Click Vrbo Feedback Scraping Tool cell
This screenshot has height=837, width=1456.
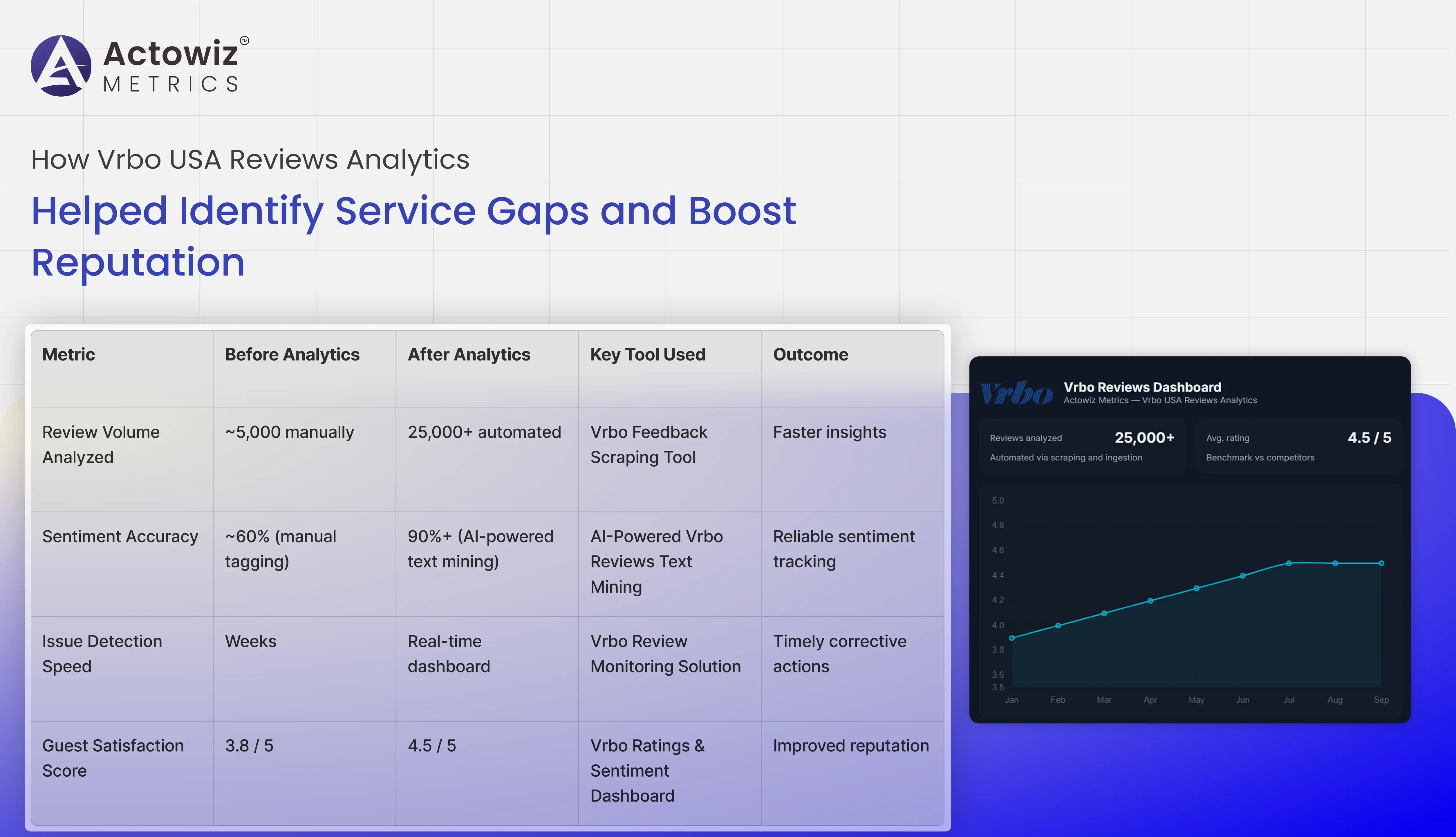(649, 444)
